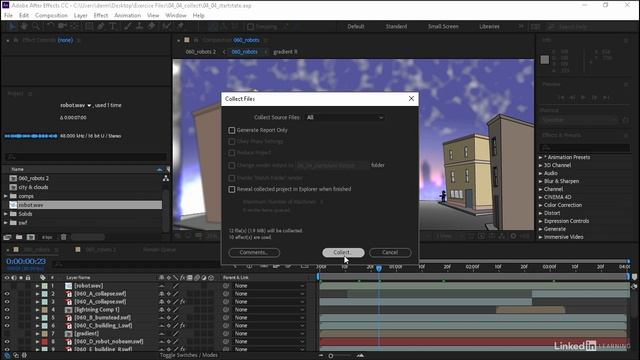Viewport: 640px width, 360px height.
Task: Select the Zoom tool in the toolbar
Action: tap(36, 27)
